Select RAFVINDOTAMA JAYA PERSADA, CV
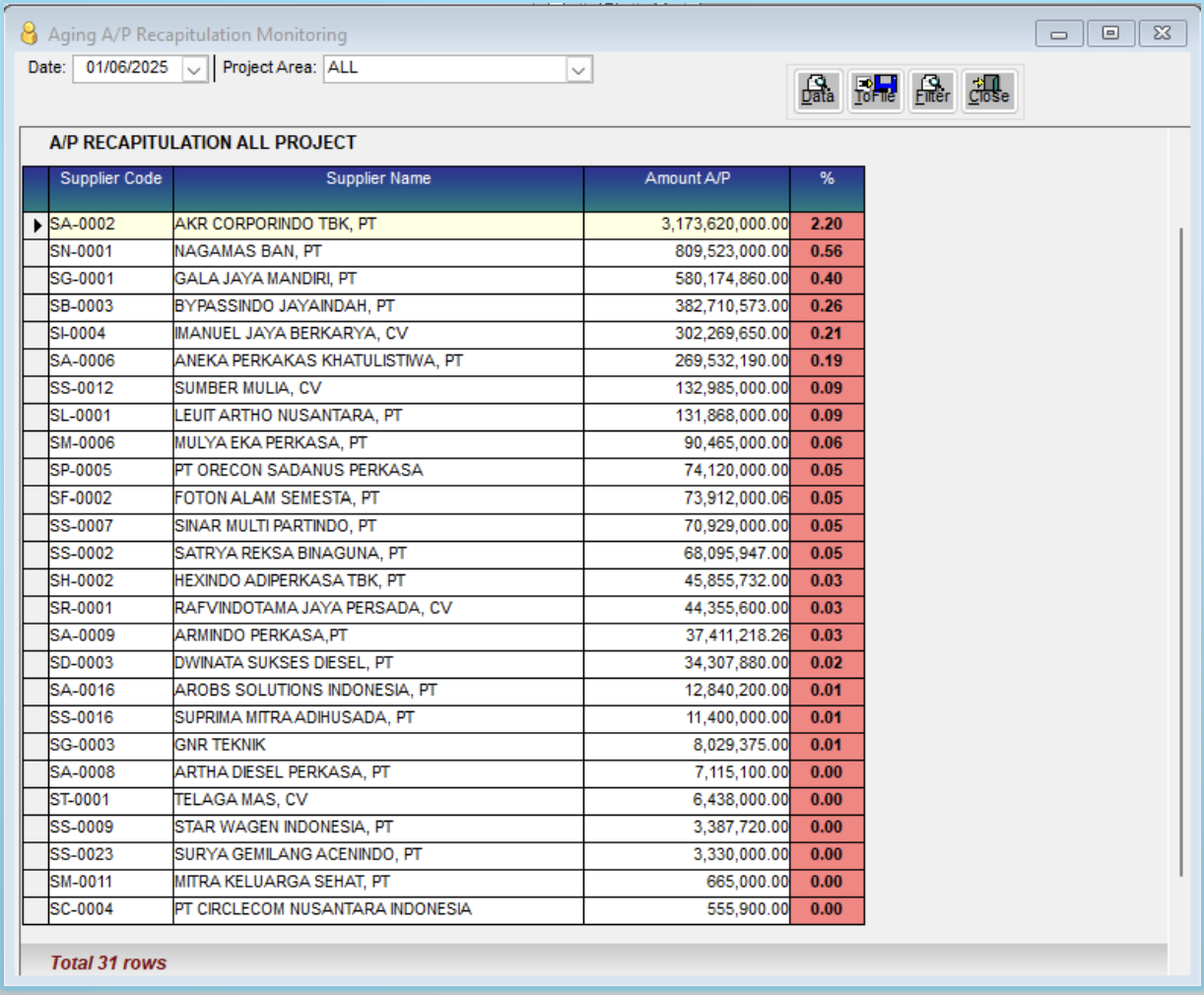The image size is (1204, 995). (x=378, y=609)
